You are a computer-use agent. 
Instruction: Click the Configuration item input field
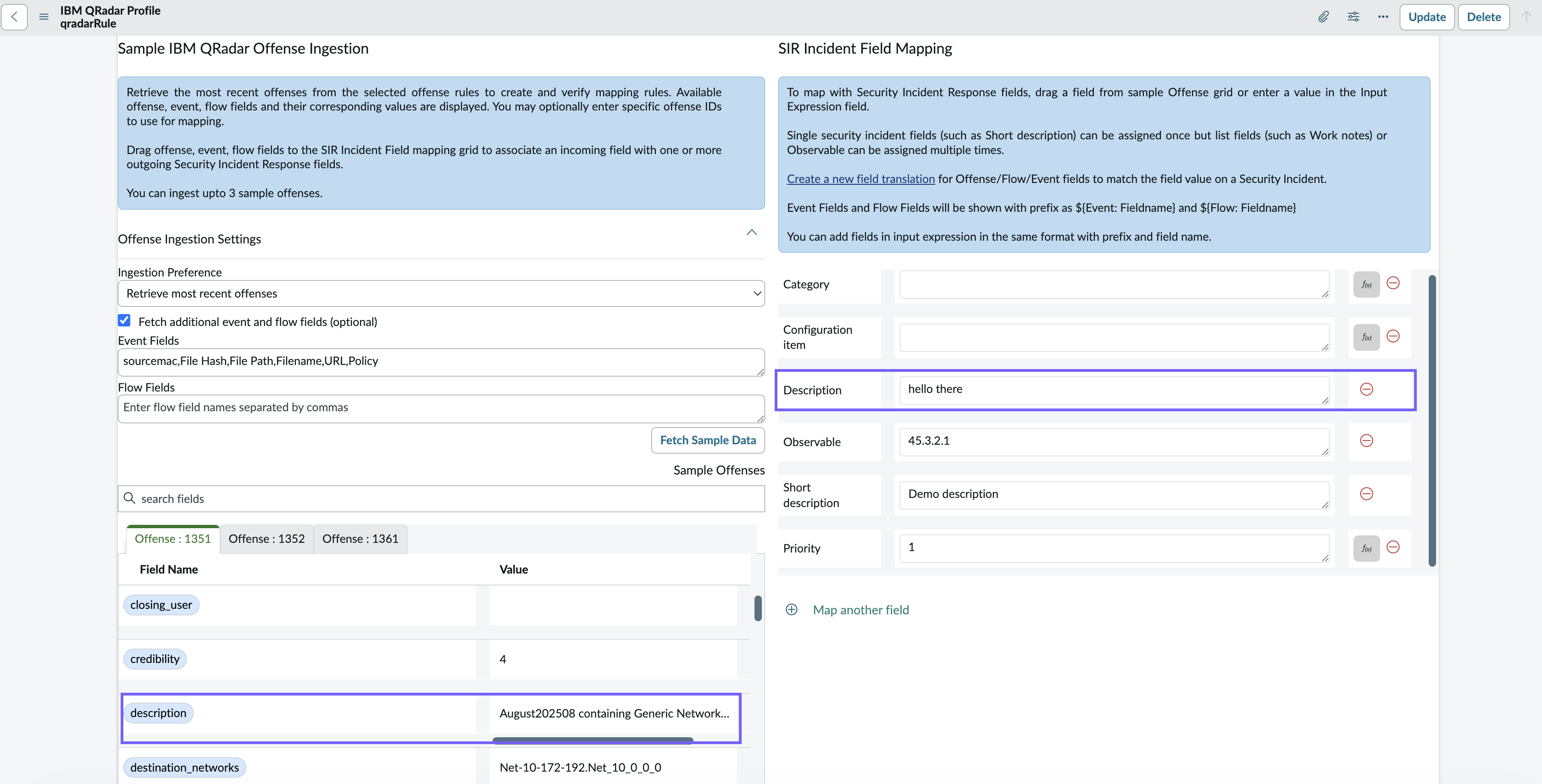[x=1114, y=337]
